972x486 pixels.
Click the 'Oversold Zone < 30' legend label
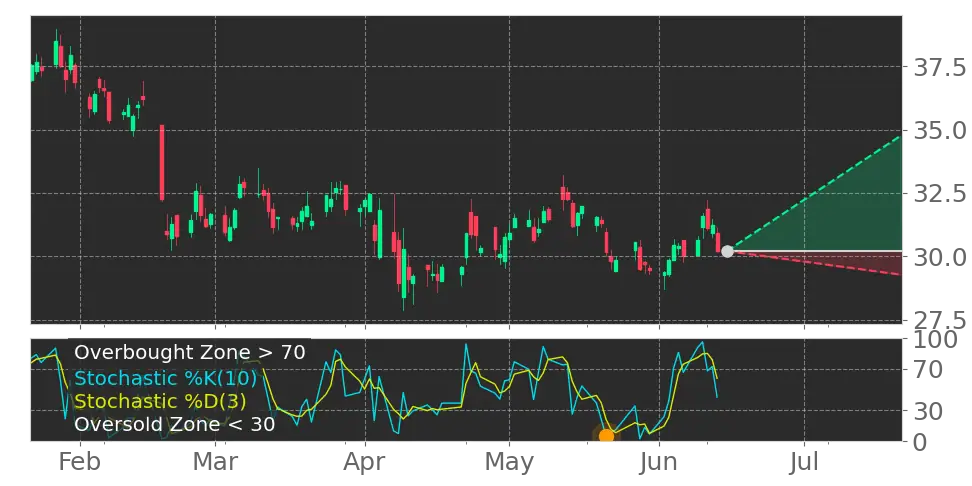coord(174,425)
